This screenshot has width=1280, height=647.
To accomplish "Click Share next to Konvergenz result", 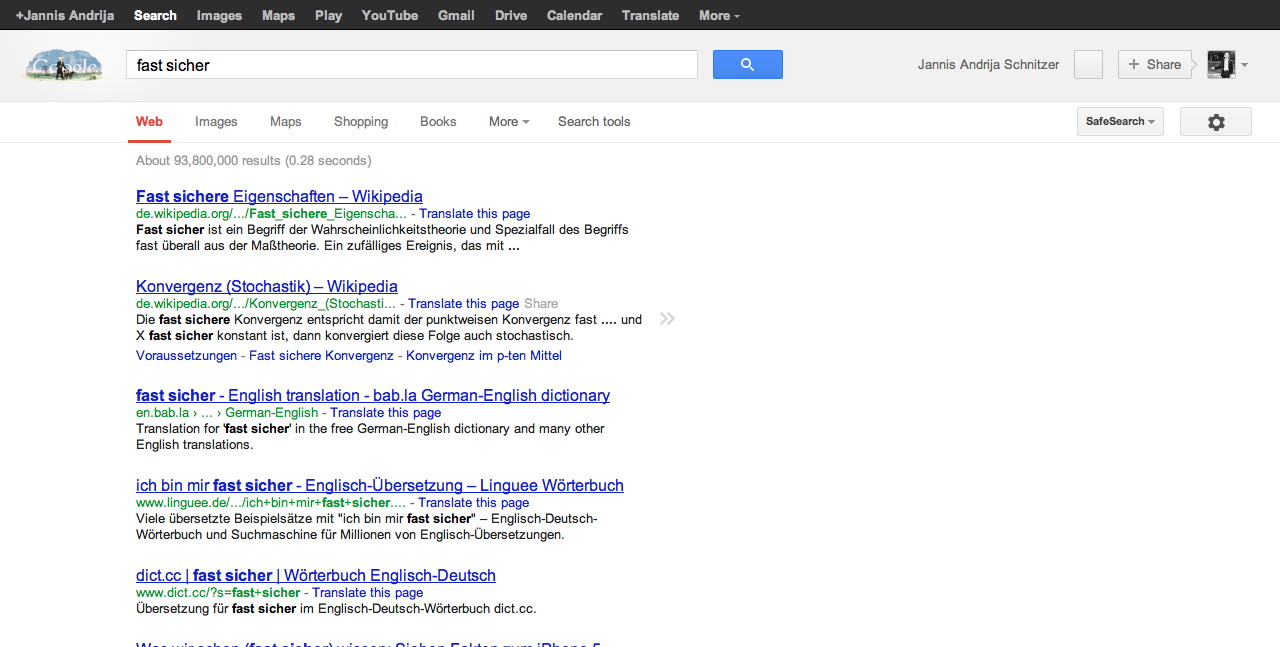I will 541,304.
